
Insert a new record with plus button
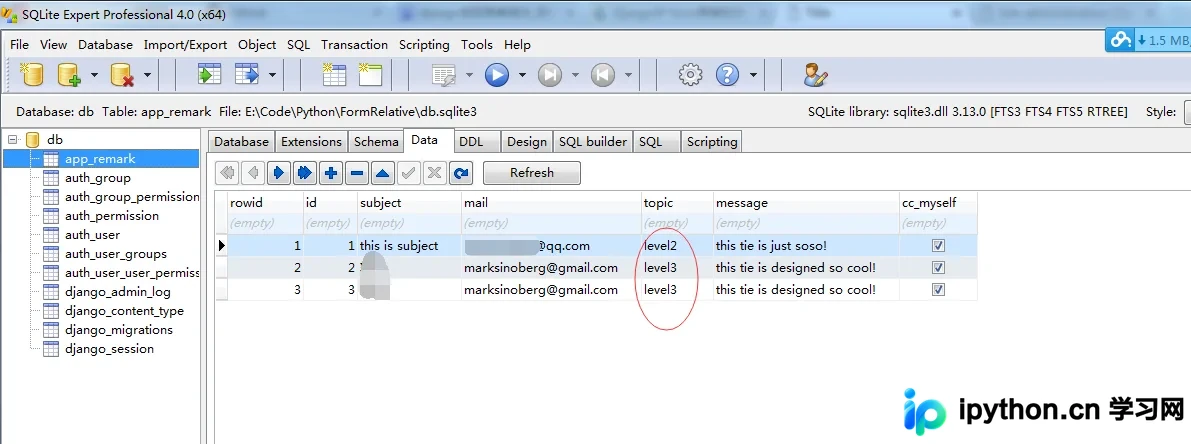[x=330, y=173]
